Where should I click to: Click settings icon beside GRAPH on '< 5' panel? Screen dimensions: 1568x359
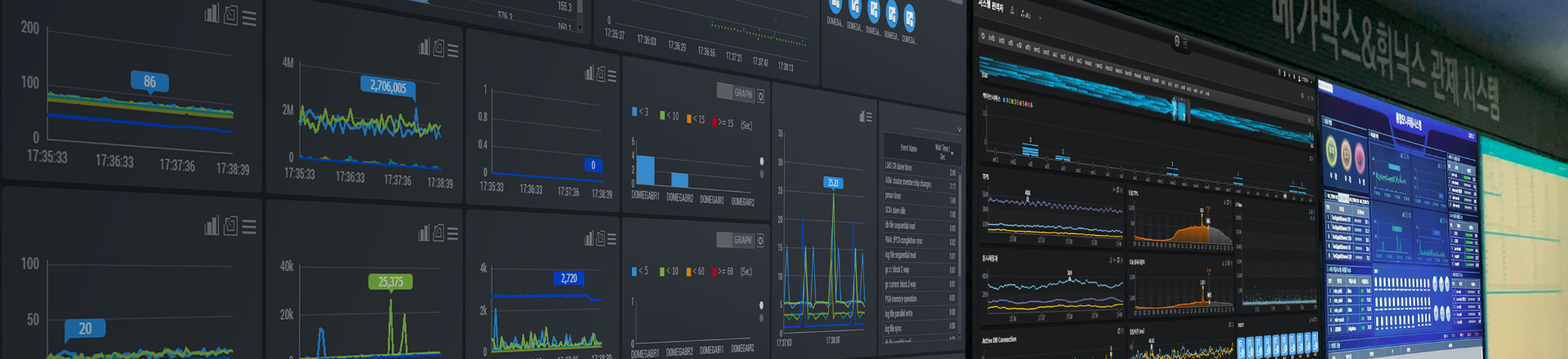[760, 241]
